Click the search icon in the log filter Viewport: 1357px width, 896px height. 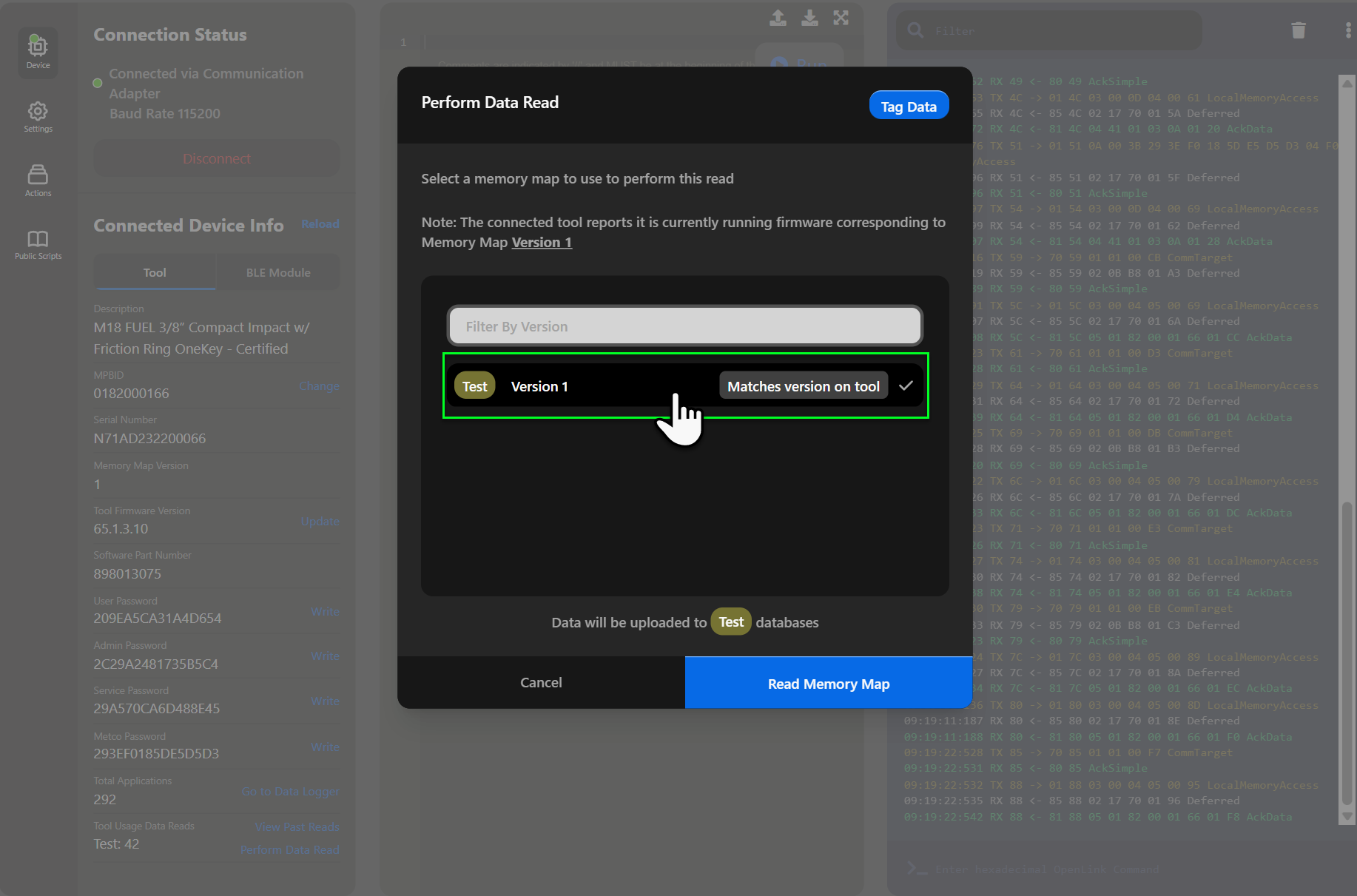[x=915, y=30]
